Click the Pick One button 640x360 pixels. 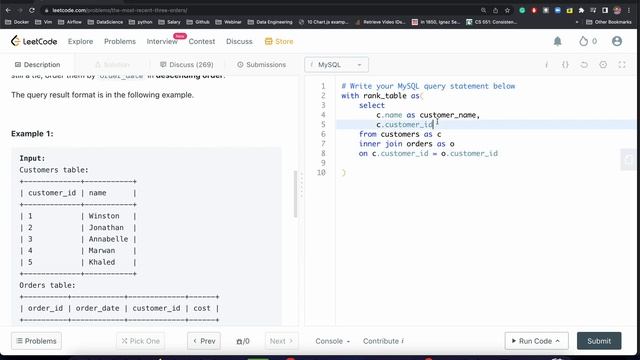coord(140,341)
